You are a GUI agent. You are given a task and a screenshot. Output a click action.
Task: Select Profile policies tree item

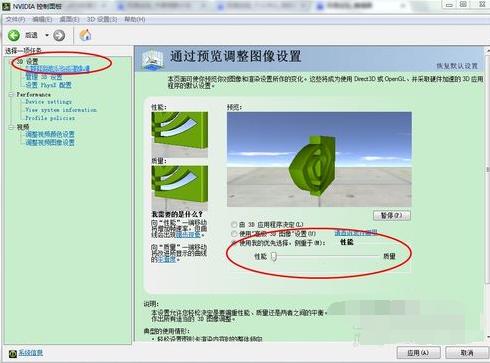pyautogui.click(x=50, y=118)
